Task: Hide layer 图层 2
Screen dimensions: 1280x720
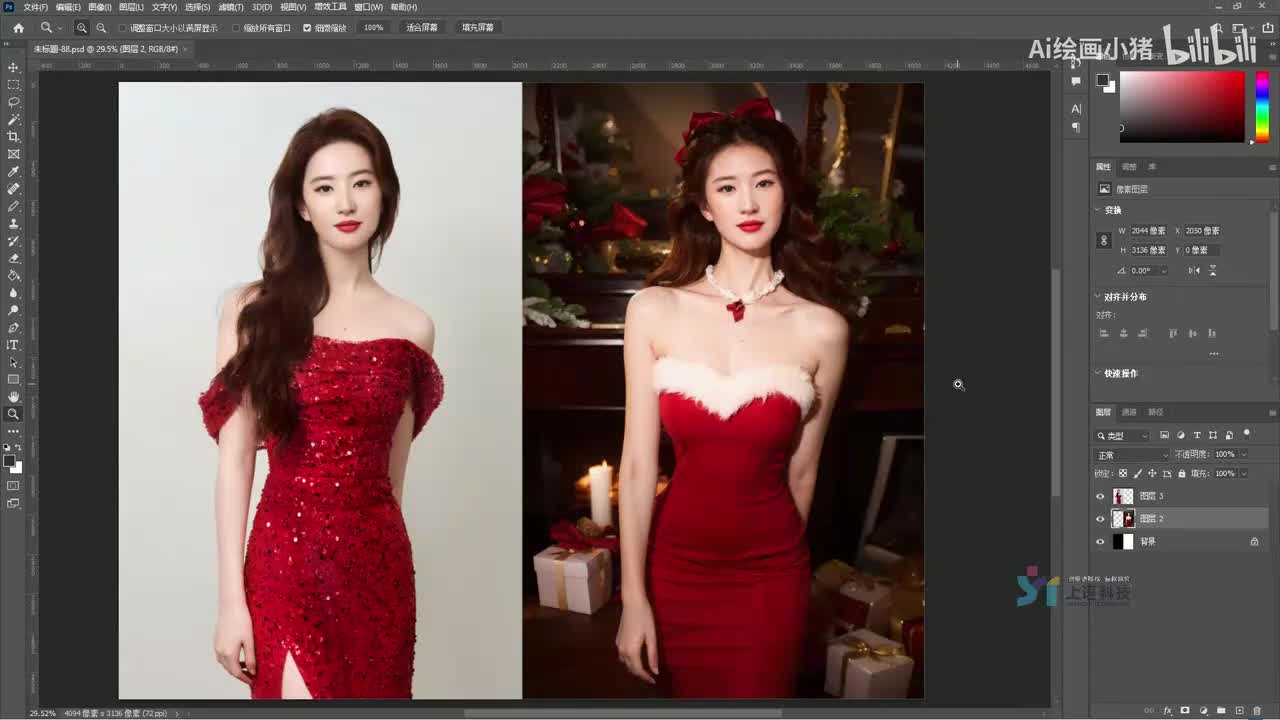Action: (x=1101, y=519)
